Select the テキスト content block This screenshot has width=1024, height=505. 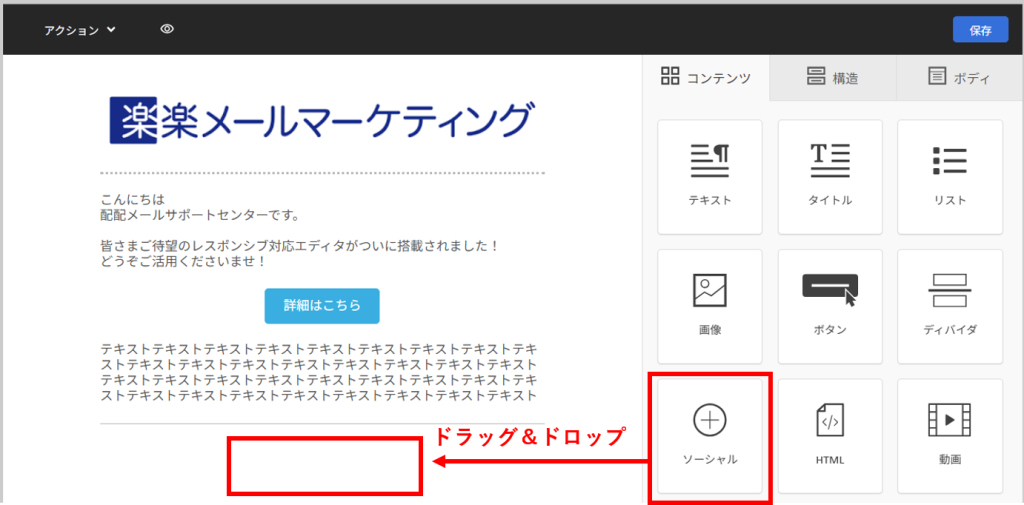710,177
